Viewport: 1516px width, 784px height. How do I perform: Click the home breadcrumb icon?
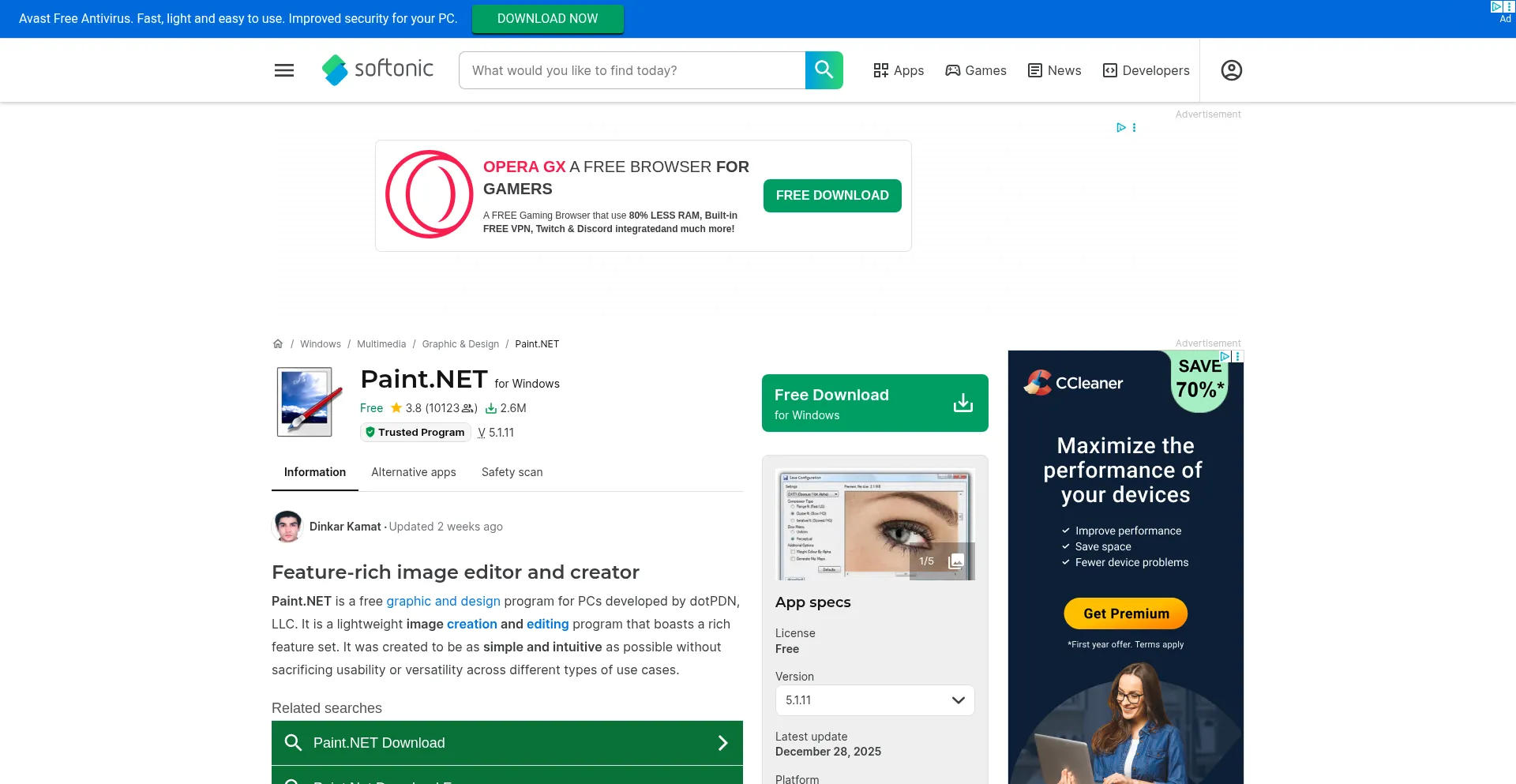[277, 343]
